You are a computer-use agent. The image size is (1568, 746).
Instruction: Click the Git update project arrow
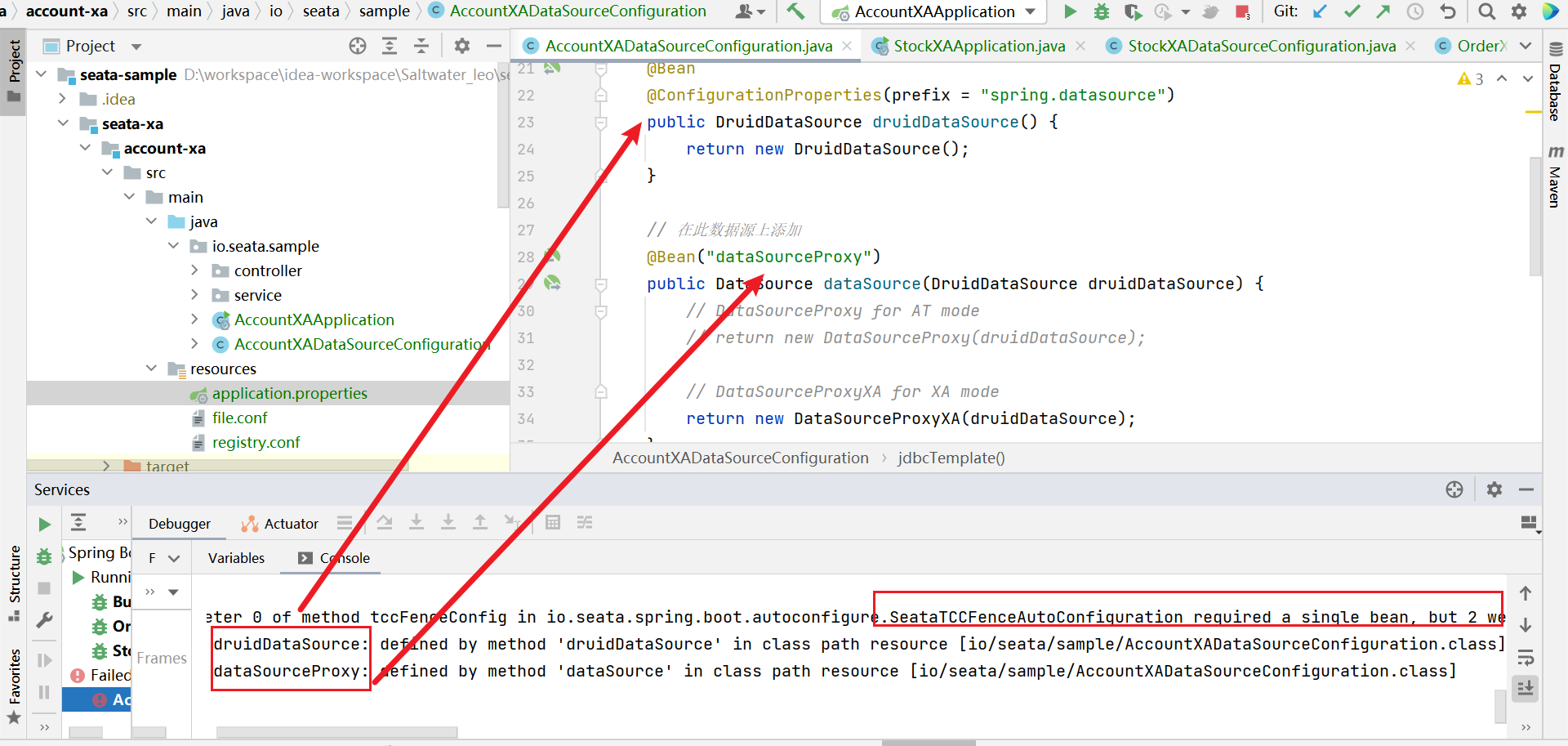pos(1320,11)
